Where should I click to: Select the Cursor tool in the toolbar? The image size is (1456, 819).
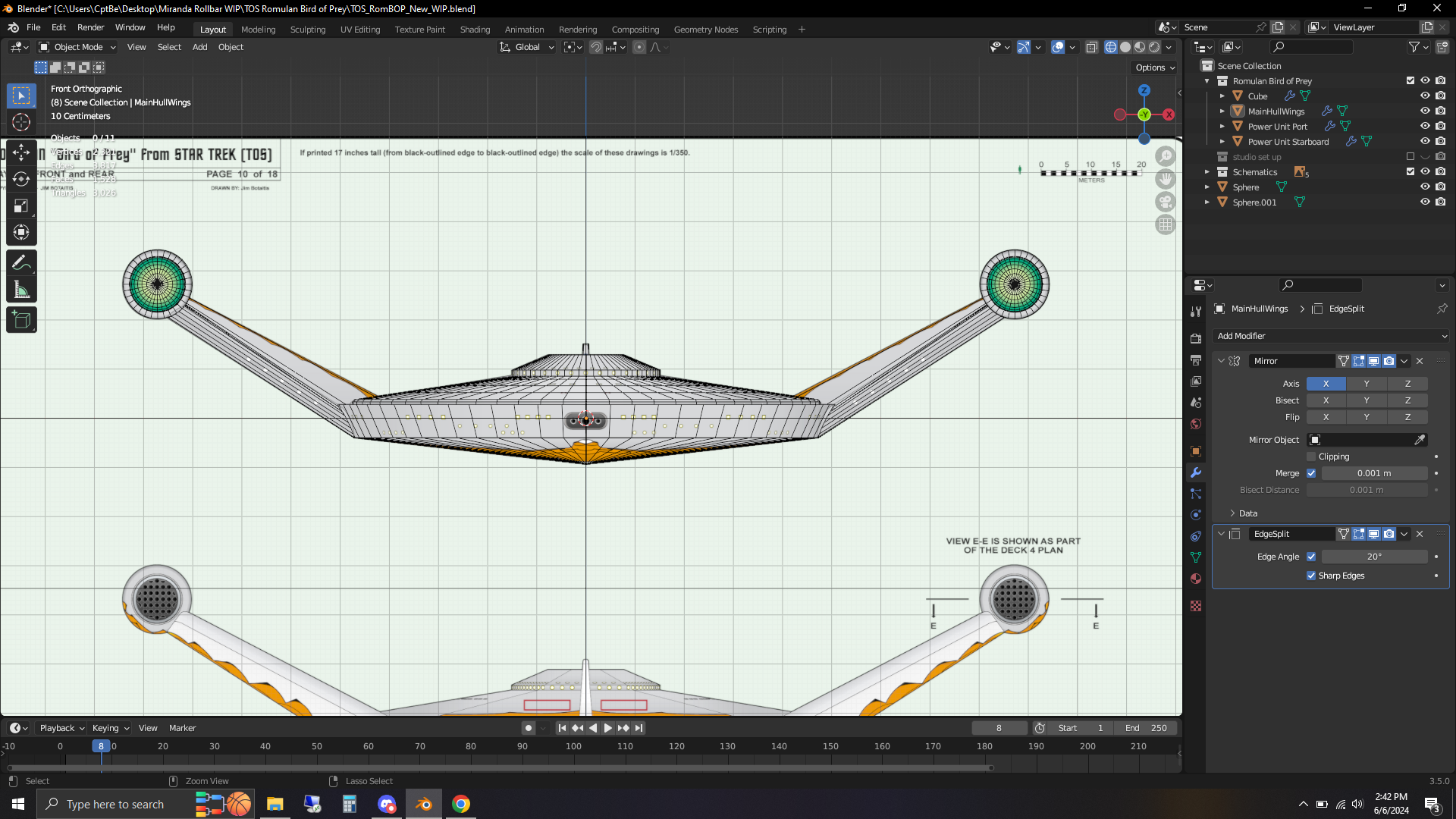[x=21, y=122]
